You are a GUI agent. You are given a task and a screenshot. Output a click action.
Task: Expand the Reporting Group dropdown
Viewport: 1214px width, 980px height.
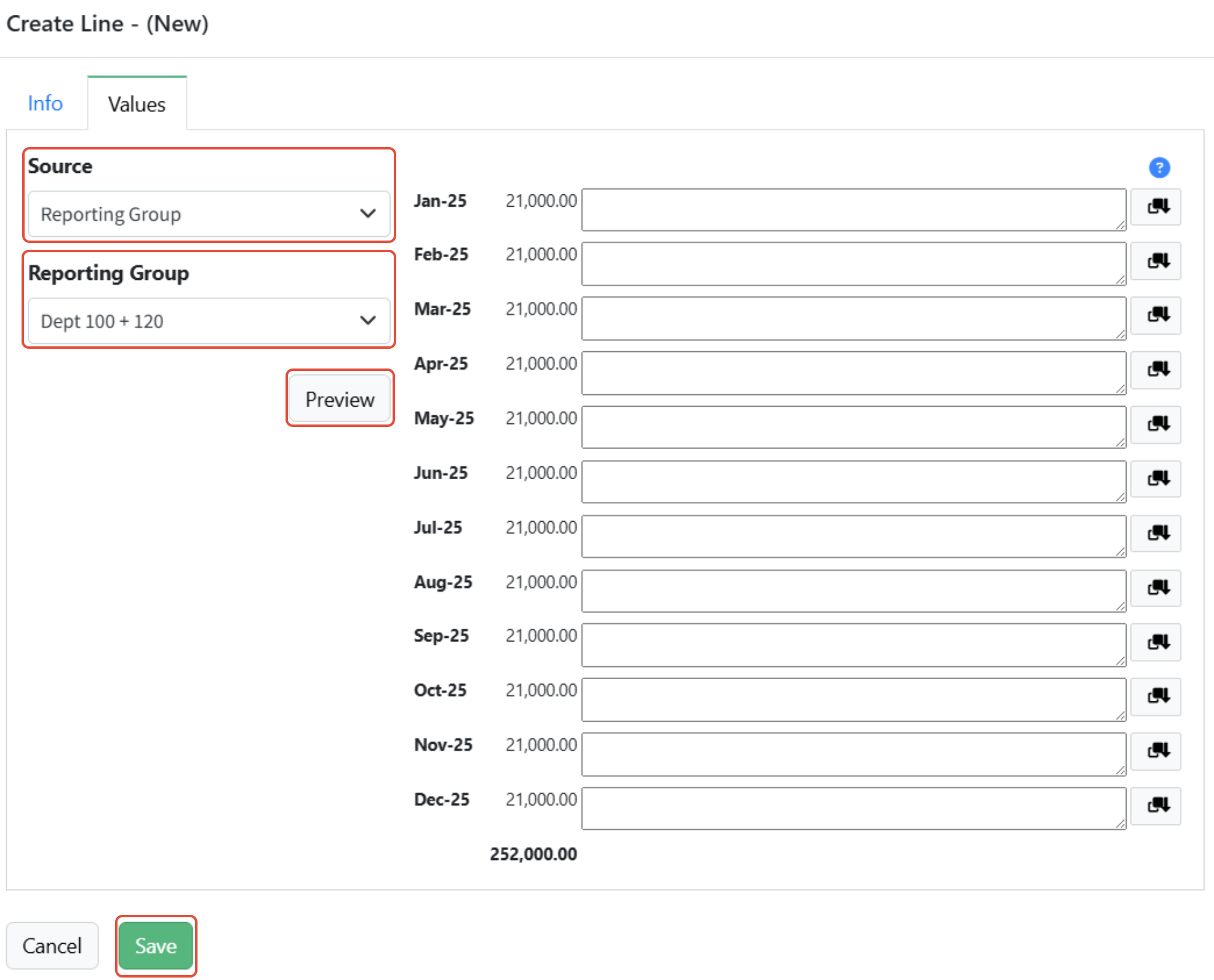pyautogui.click(x=209, y=321)
